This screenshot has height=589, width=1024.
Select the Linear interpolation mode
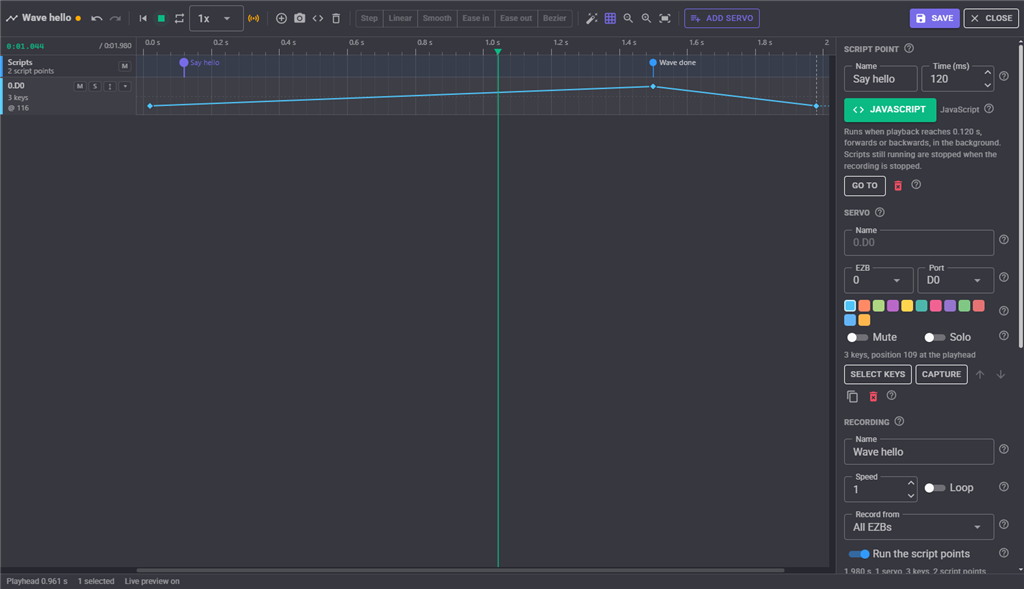point(400,18)
